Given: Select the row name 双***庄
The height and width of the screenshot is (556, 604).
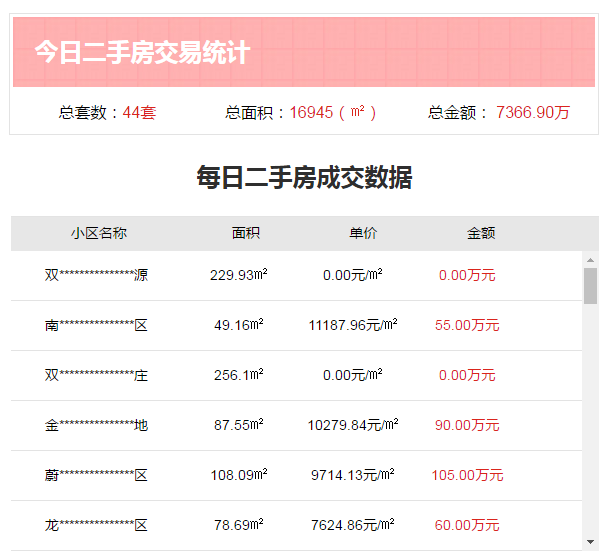Looking at the screenshot, I should pos(96,375).
